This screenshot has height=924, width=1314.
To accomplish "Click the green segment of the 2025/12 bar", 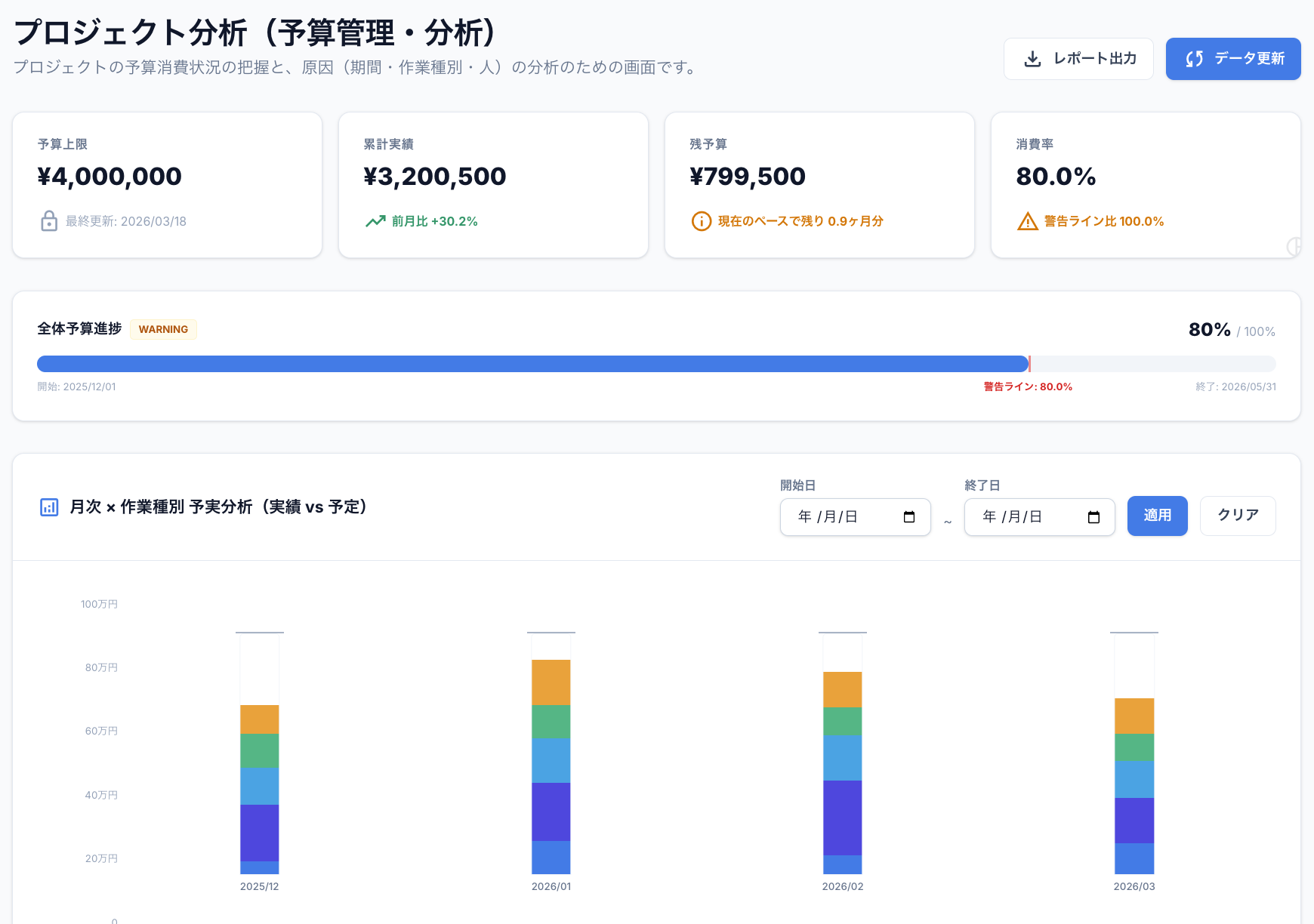I will tap(259, 750).
